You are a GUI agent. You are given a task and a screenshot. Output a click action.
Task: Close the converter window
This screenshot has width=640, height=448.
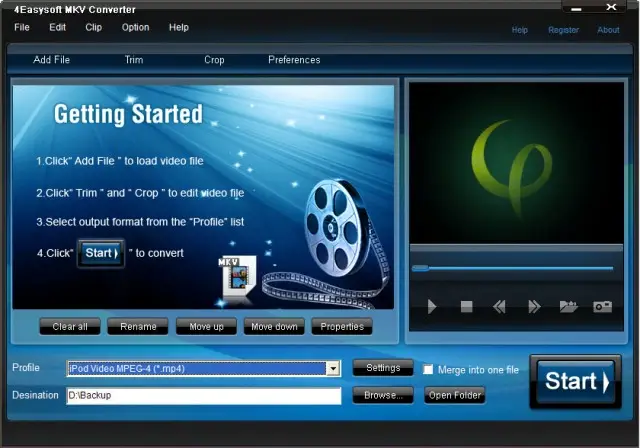(611, 7)
